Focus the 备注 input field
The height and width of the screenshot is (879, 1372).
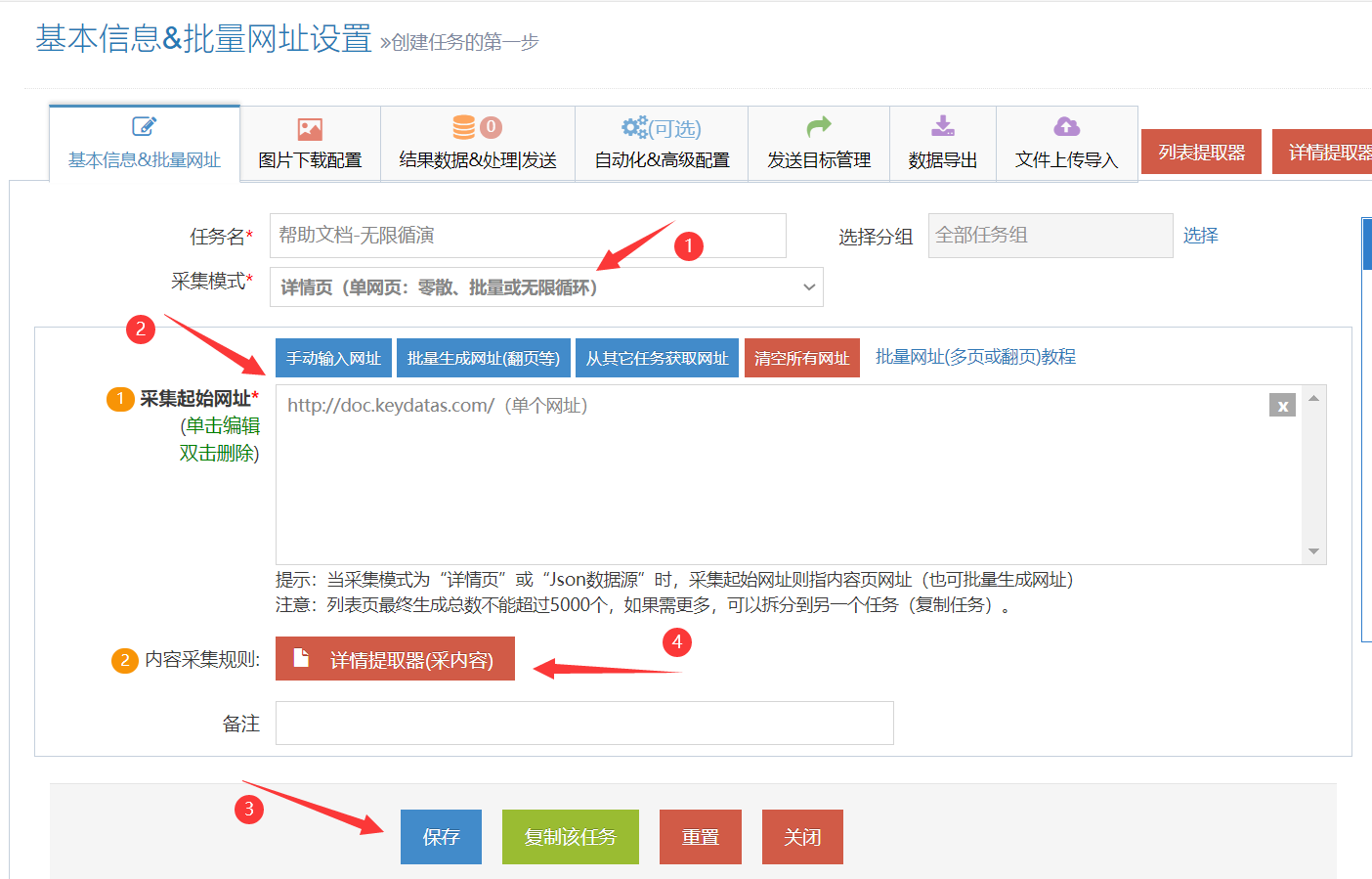pyautogui.click(x=584, y=723)
